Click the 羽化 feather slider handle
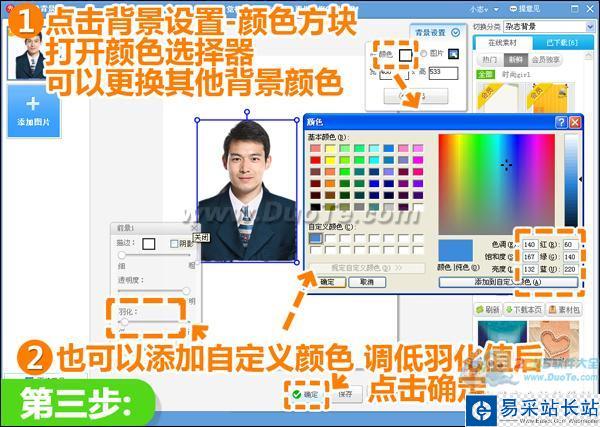This screenshot has width=600, height=427. (125, 322)
